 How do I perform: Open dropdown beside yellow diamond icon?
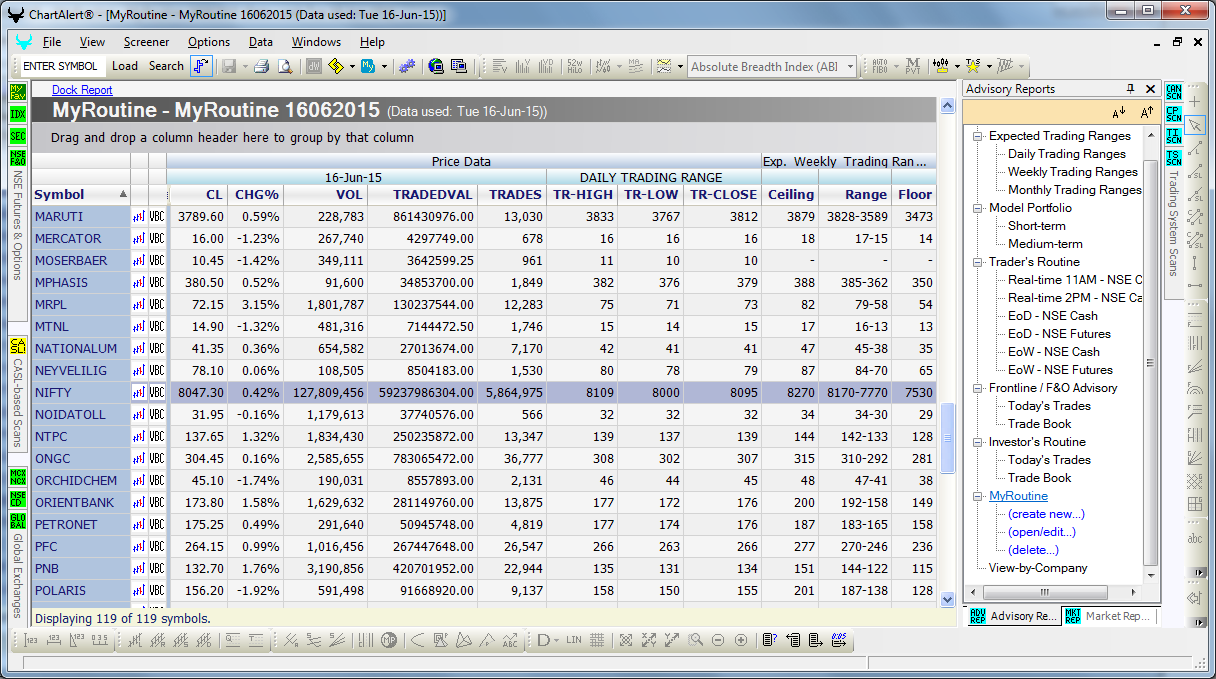pos(352,67)
